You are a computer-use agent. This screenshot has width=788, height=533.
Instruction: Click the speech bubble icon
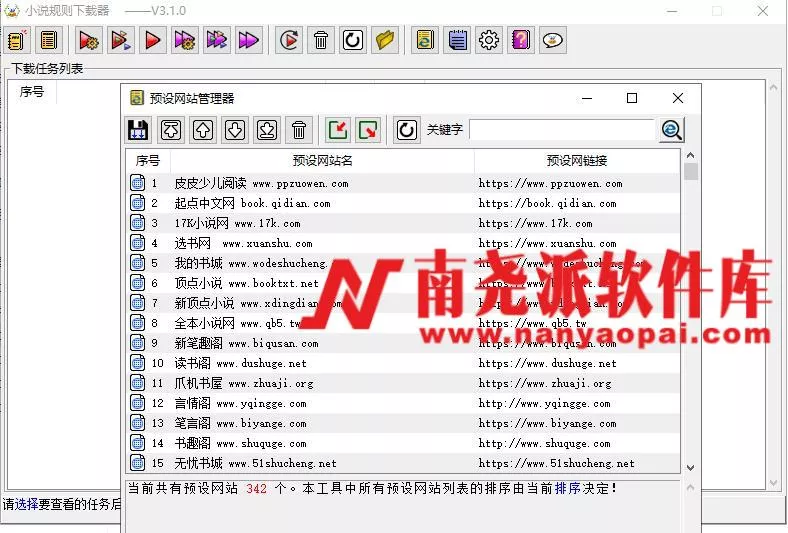click(x=552, y=40)
